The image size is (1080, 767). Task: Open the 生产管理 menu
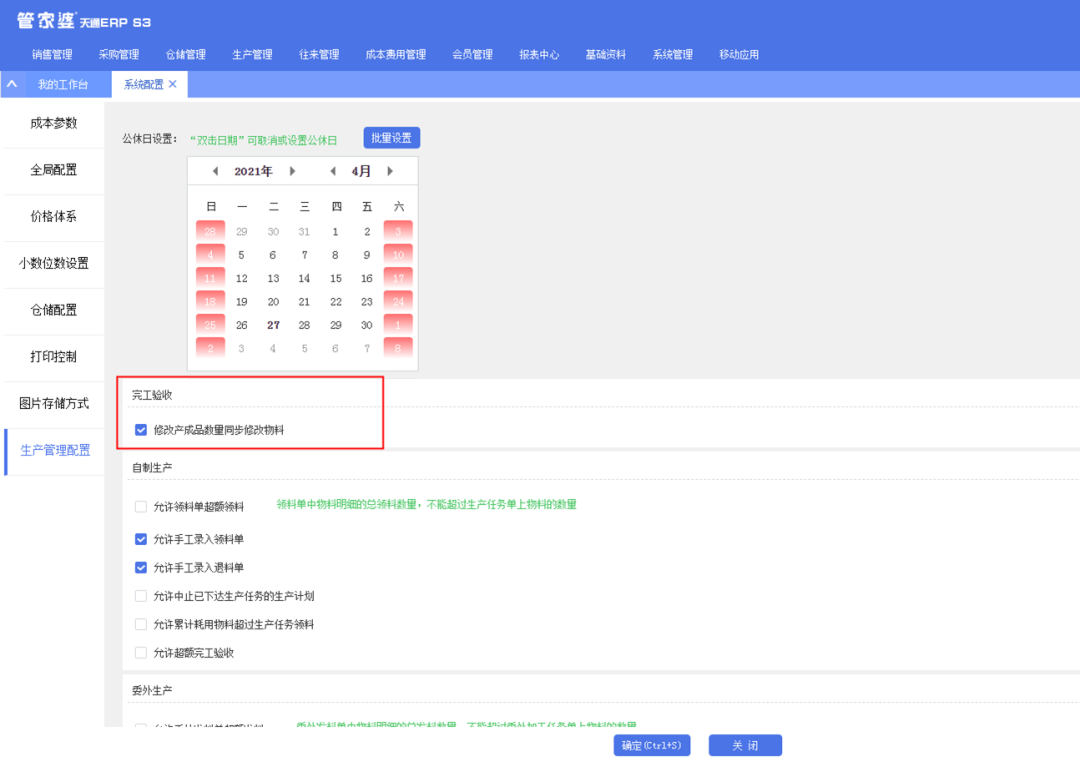pyautogui.click(x=252, y=55)
